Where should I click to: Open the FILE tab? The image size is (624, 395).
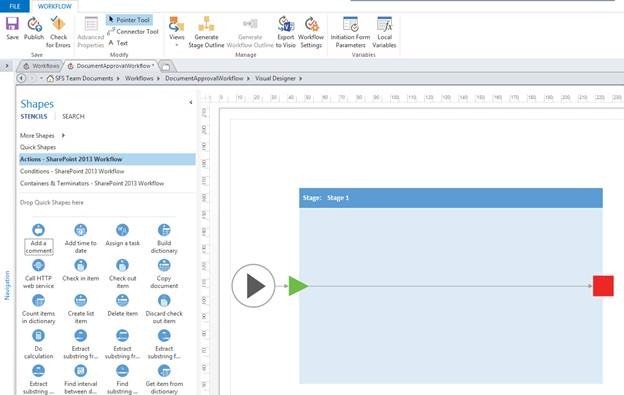coord(15,6)
